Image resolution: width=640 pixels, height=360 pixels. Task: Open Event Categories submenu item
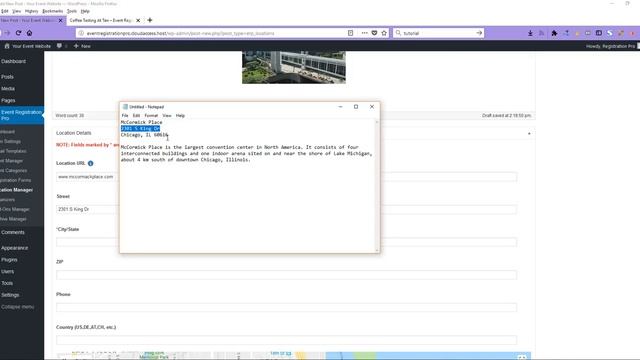coord(14,171)
